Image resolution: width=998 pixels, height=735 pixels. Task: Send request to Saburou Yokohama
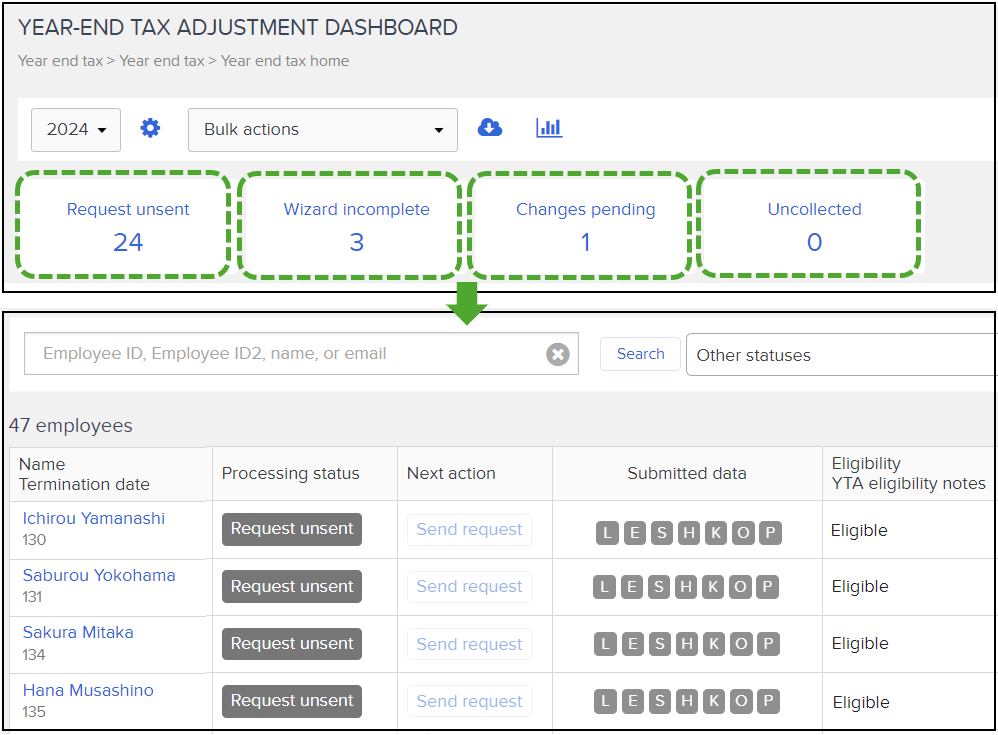(469, 587)
